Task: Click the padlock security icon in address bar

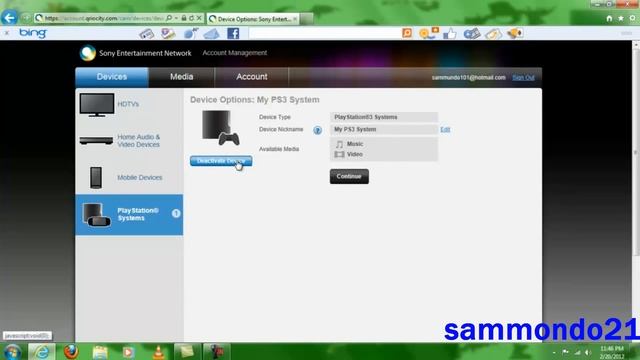Action: coord(184,18)
